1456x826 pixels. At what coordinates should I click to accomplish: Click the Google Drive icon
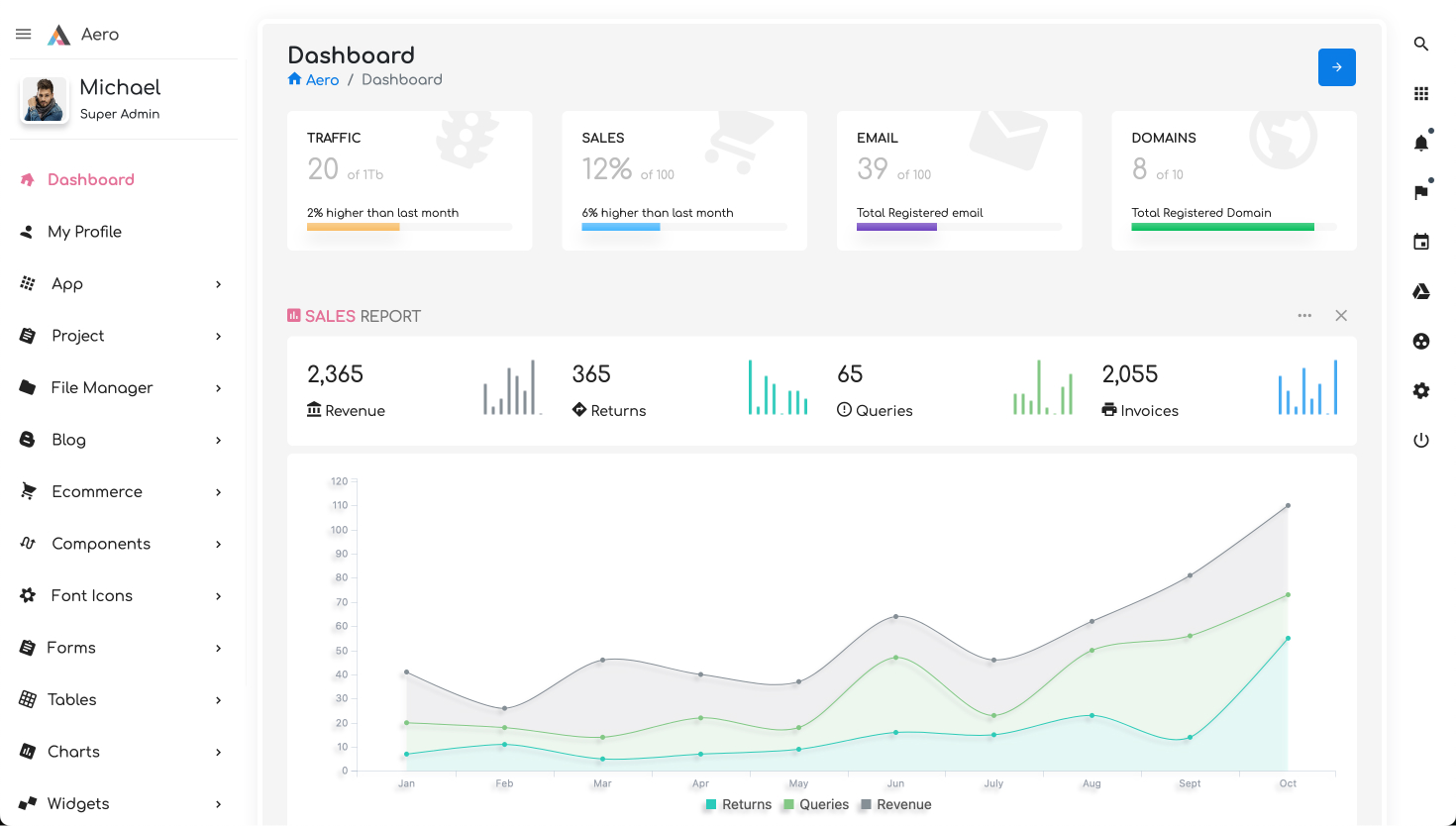click(x=1421, y=291)
